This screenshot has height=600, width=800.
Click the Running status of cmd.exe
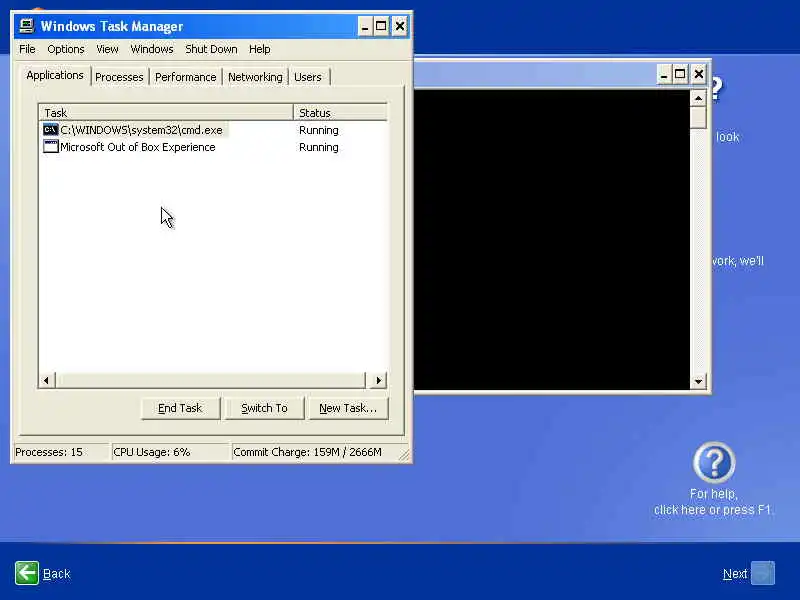point(319,130)
